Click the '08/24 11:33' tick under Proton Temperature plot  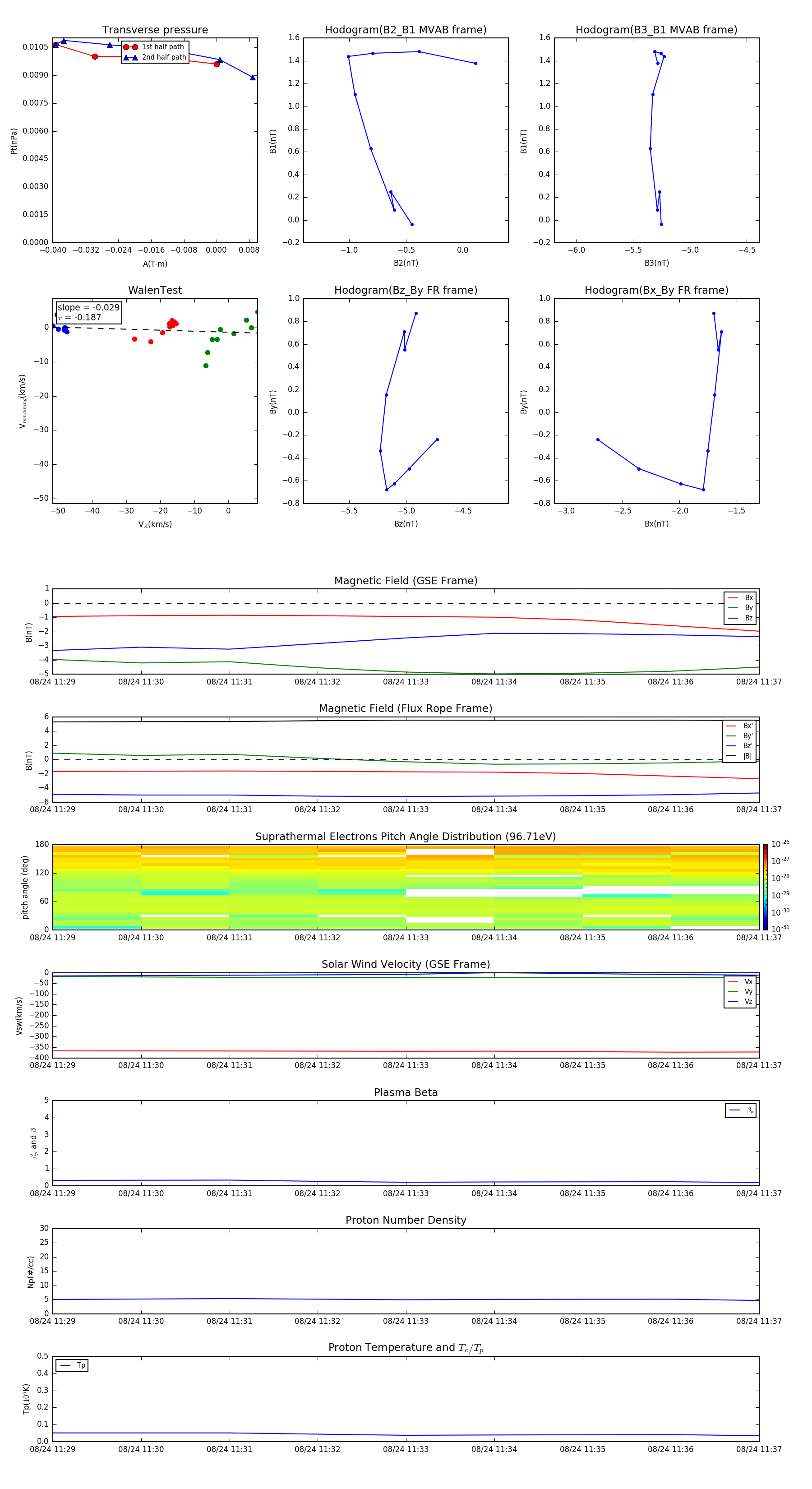pos(406,1449)
